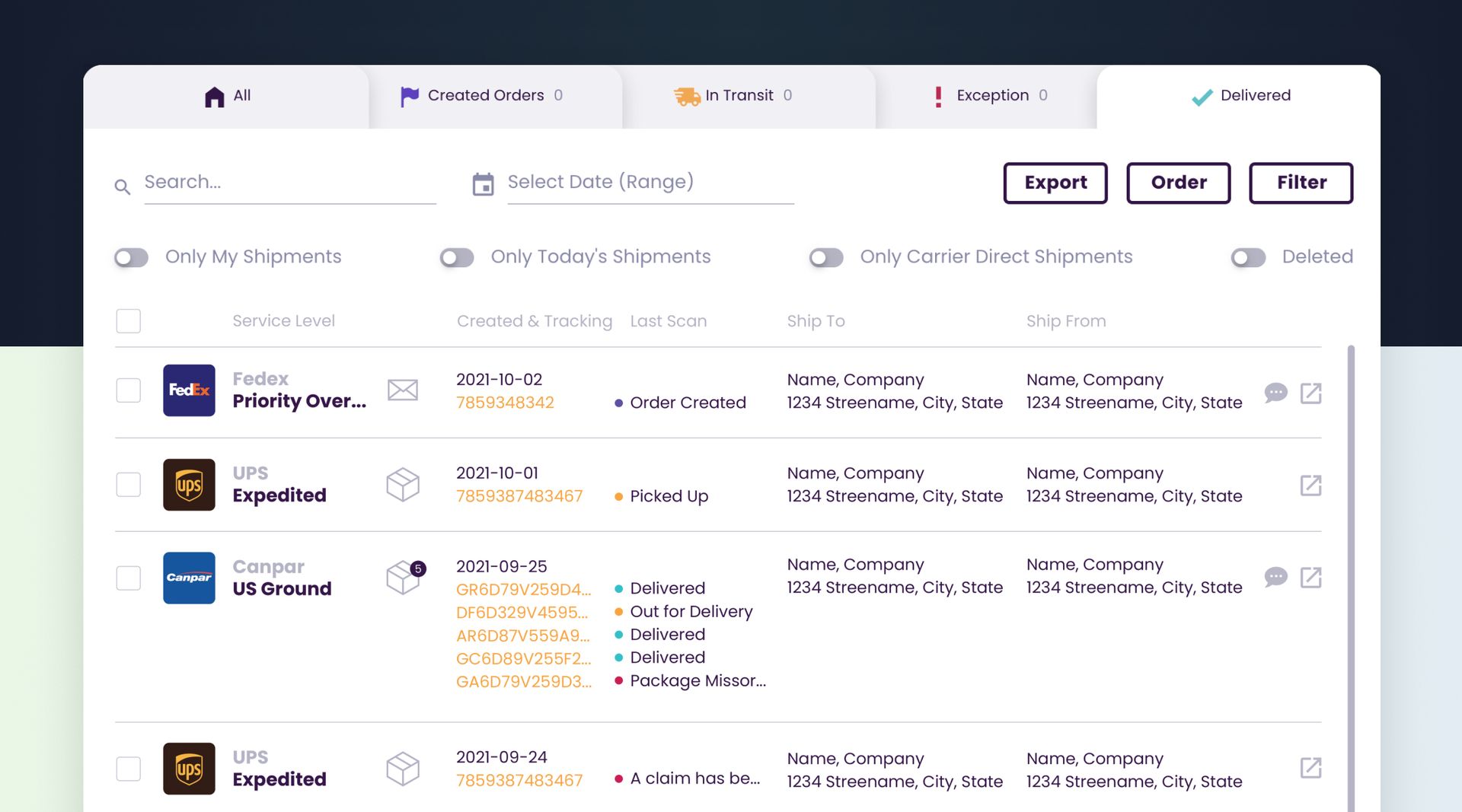Open the Exception tab

(x=991, y=96)
